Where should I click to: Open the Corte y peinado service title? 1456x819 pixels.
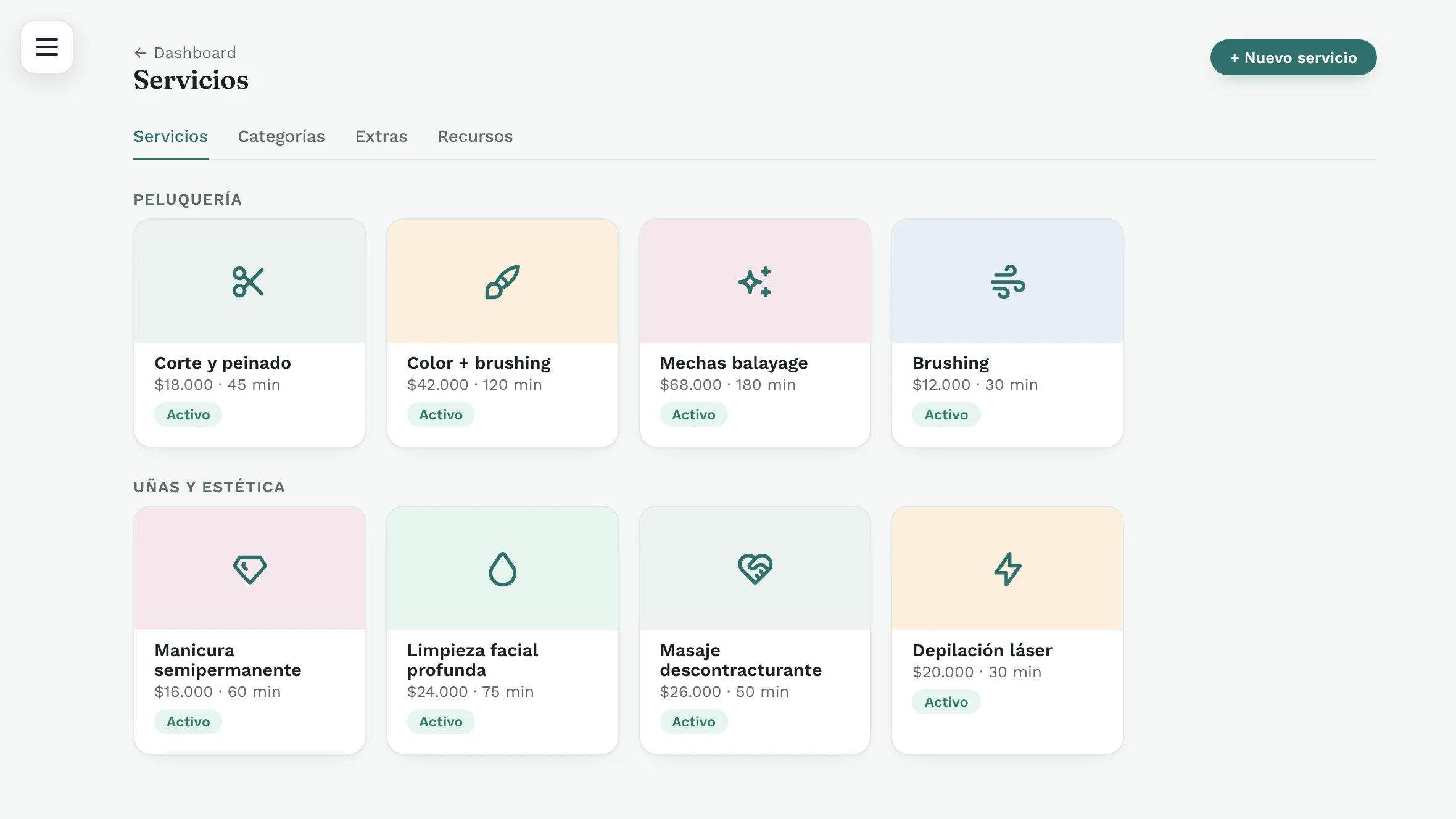(x=223, y=363)
